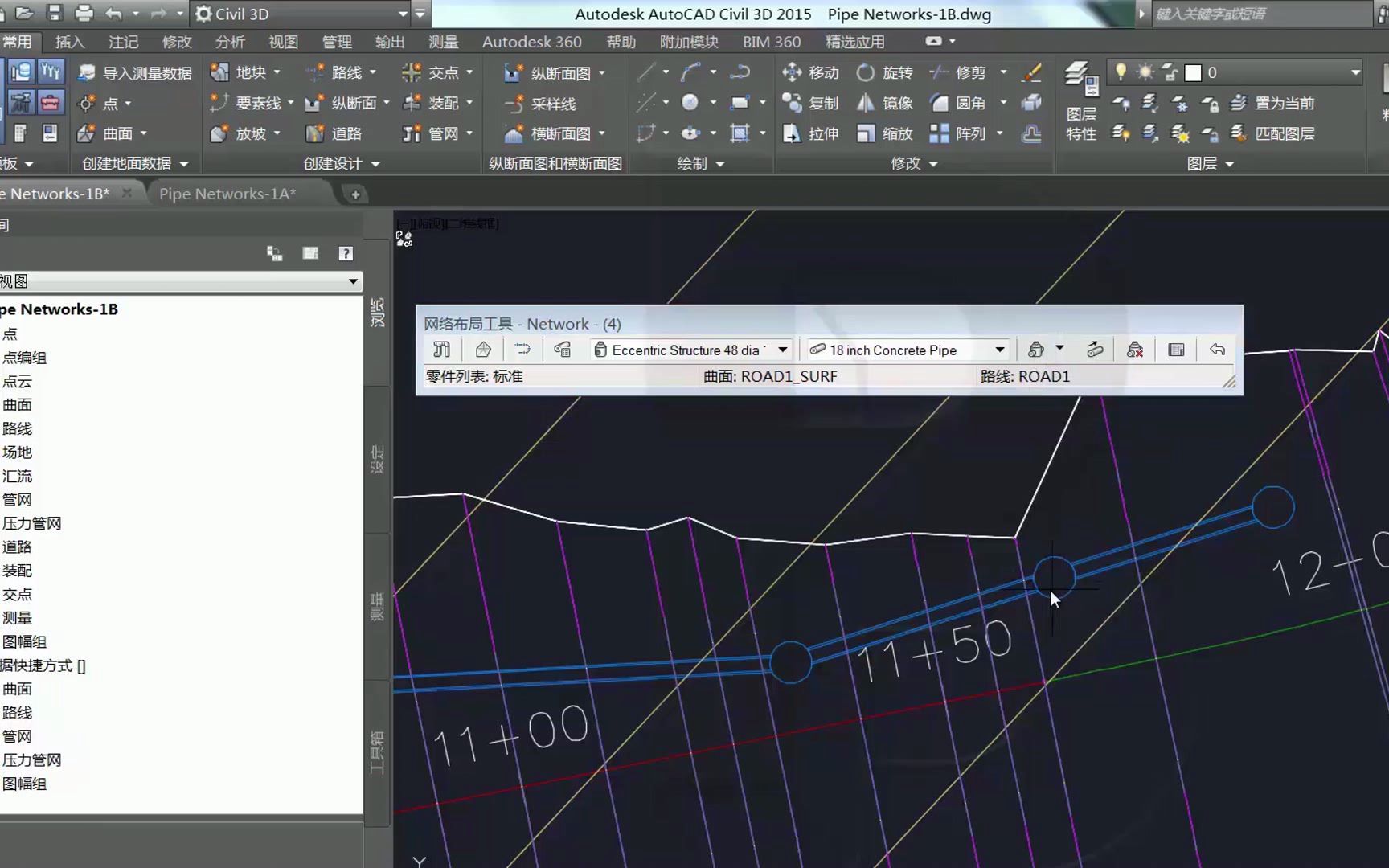Click the delete pipe network object icon
This screenshot has width=1389, height=868.
1135,350
